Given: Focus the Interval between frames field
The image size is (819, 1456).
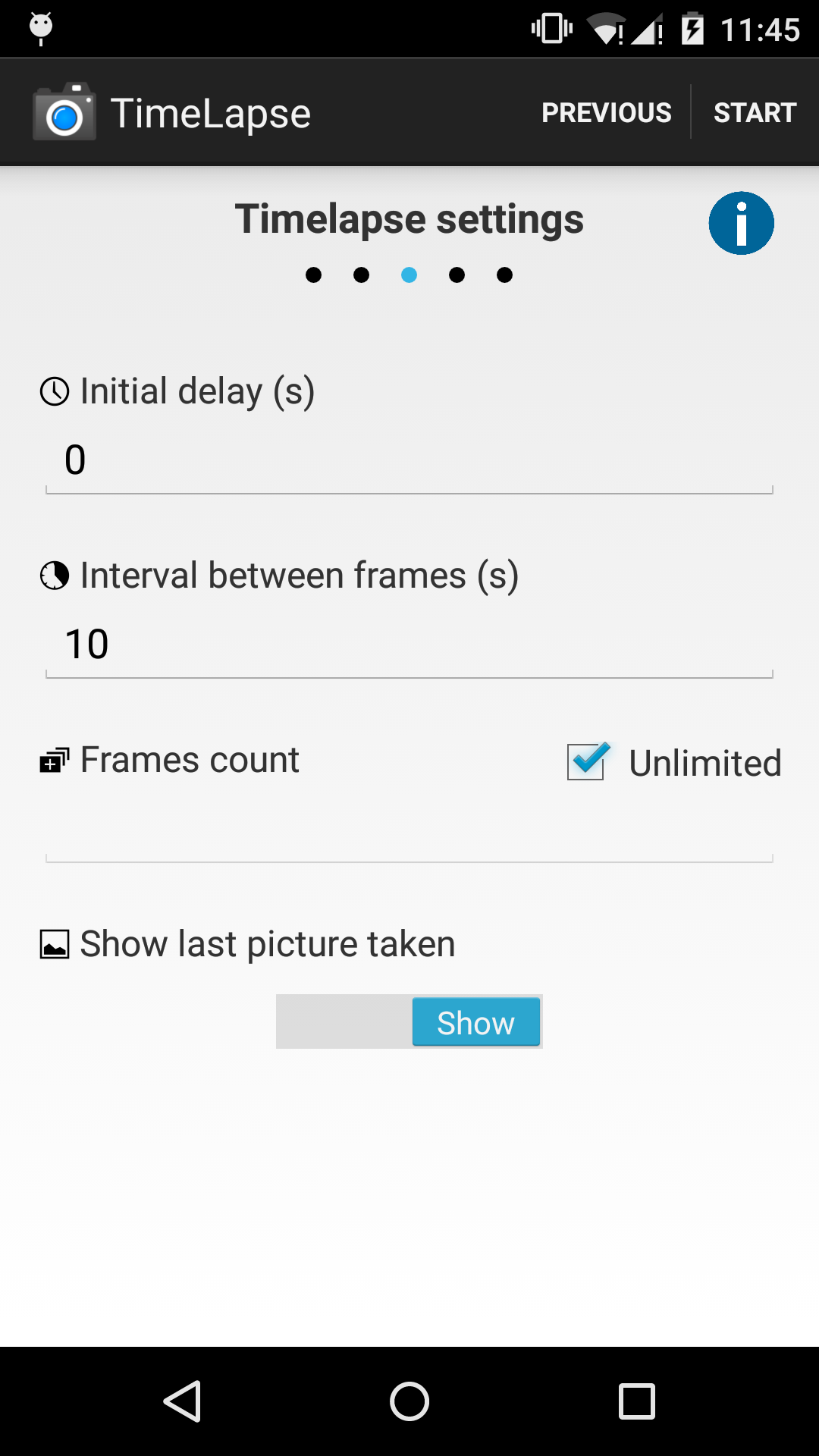Looking at the screenshot, I should [409, 645].
